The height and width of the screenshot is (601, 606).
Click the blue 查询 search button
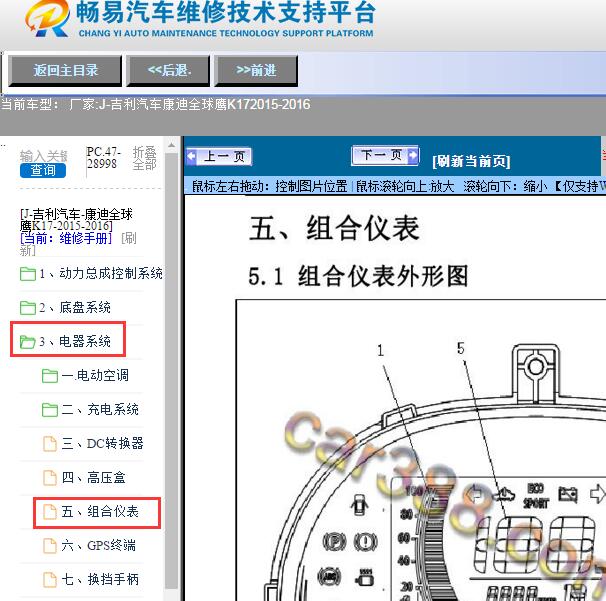coord(43,170)
